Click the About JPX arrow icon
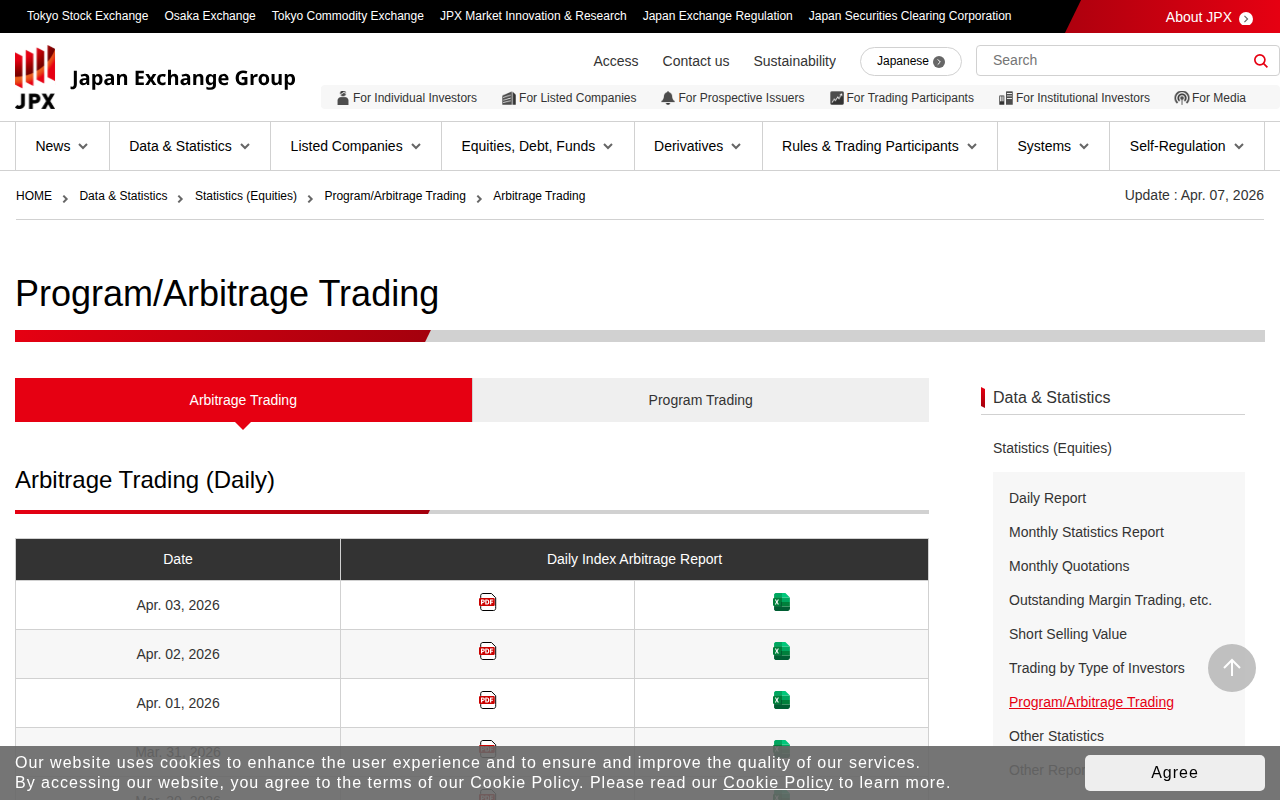Image resolution: width=1280 pixels, height=800 pixels. (x=1246, y=18)
